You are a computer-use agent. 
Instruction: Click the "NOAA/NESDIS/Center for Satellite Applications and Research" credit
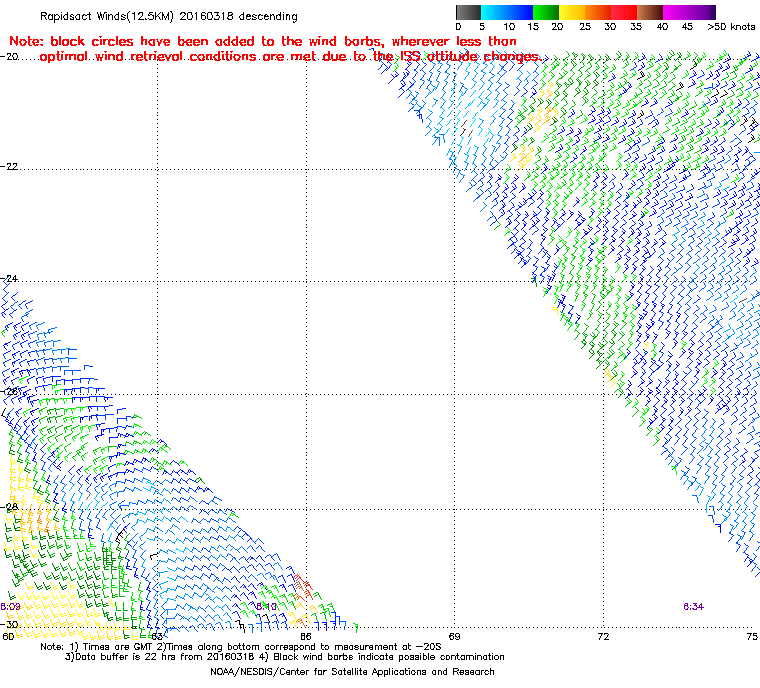pos(352,672)
